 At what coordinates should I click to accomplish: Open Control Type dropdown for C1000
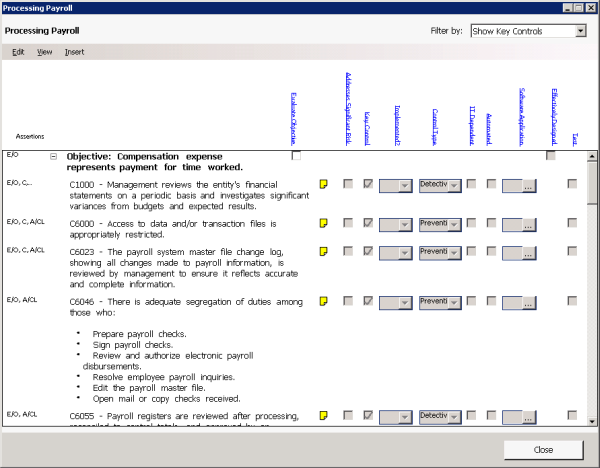point(454,185)
